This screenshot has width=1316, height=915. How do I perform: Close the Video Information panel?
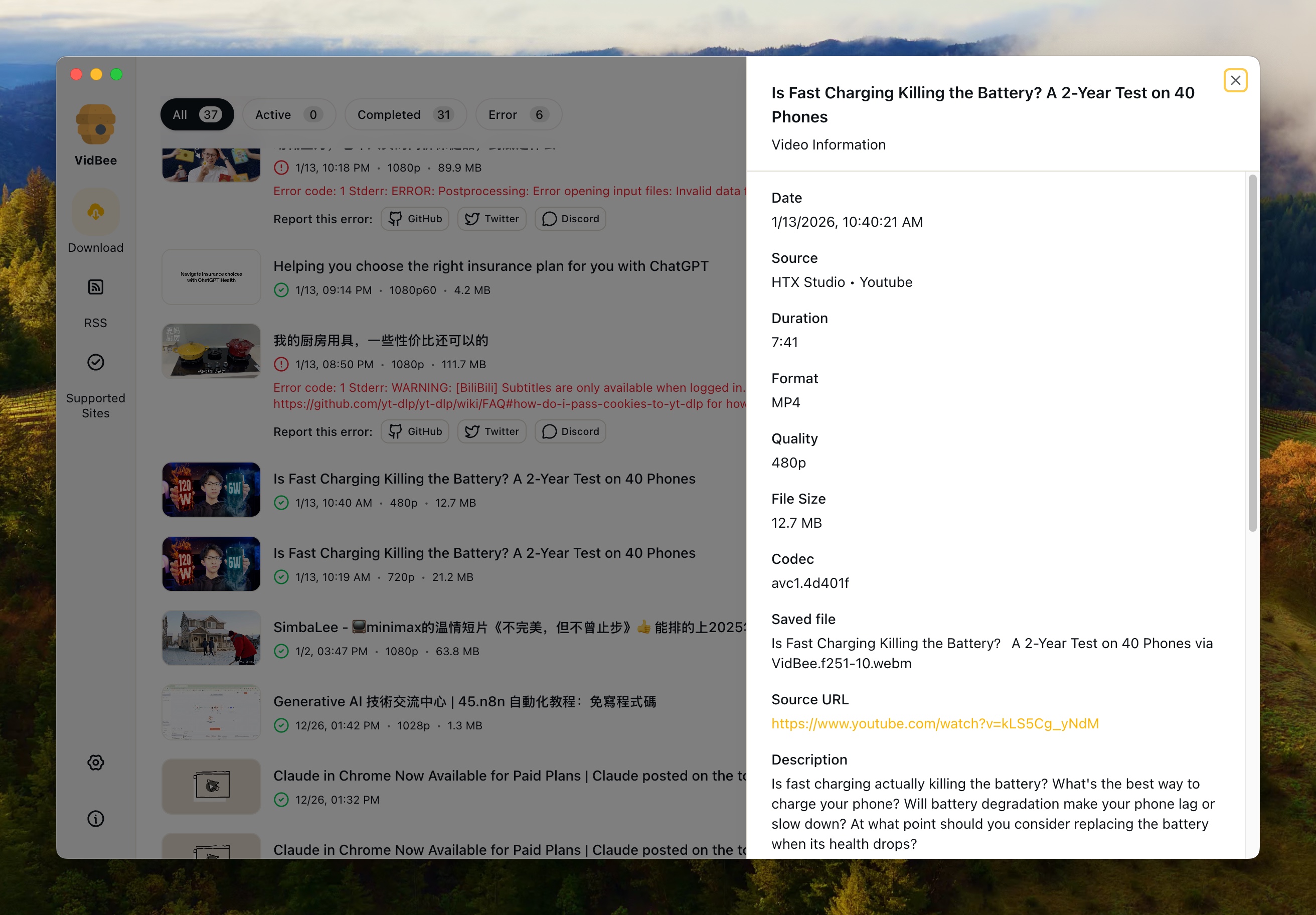tap(1235, 80)
